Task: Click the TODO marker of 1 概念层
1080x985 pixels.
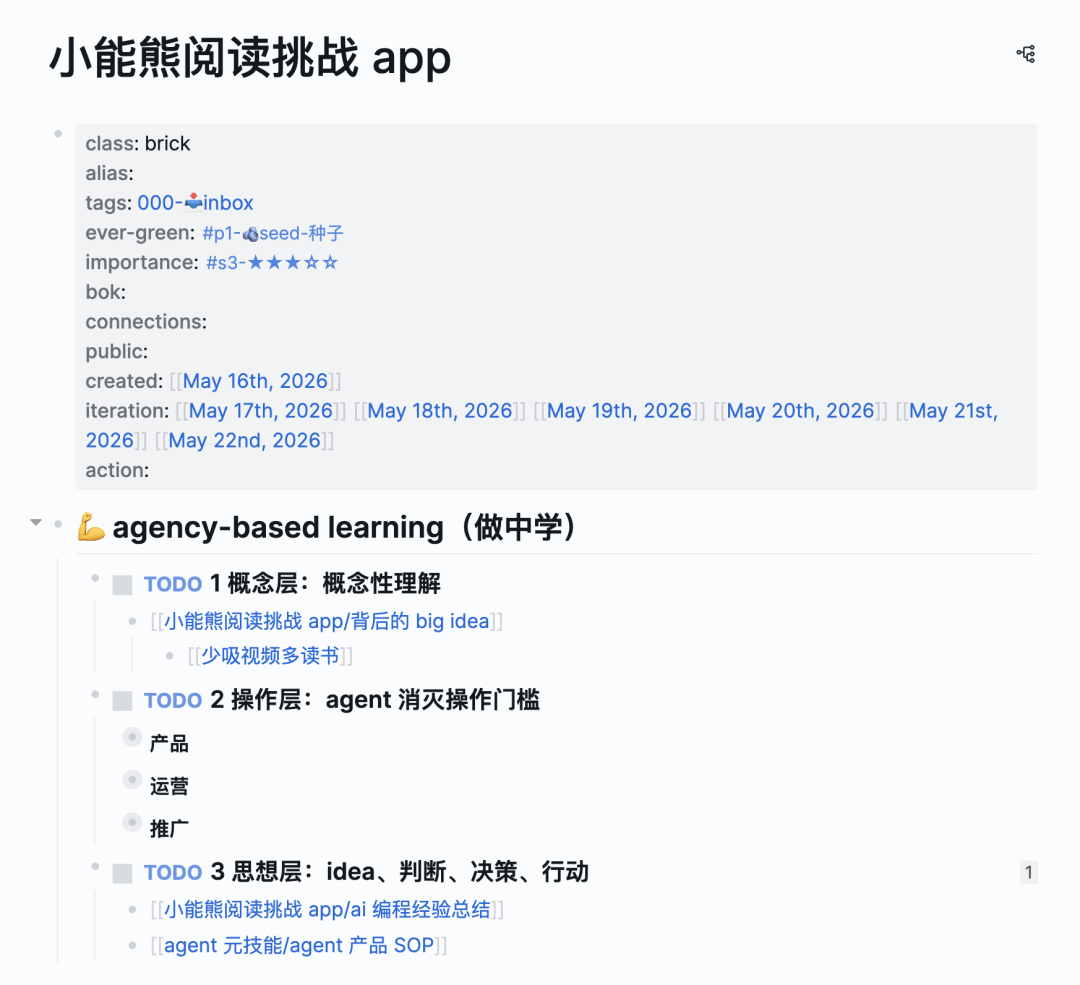Action: pyautogui.click(x=172, y=584)
